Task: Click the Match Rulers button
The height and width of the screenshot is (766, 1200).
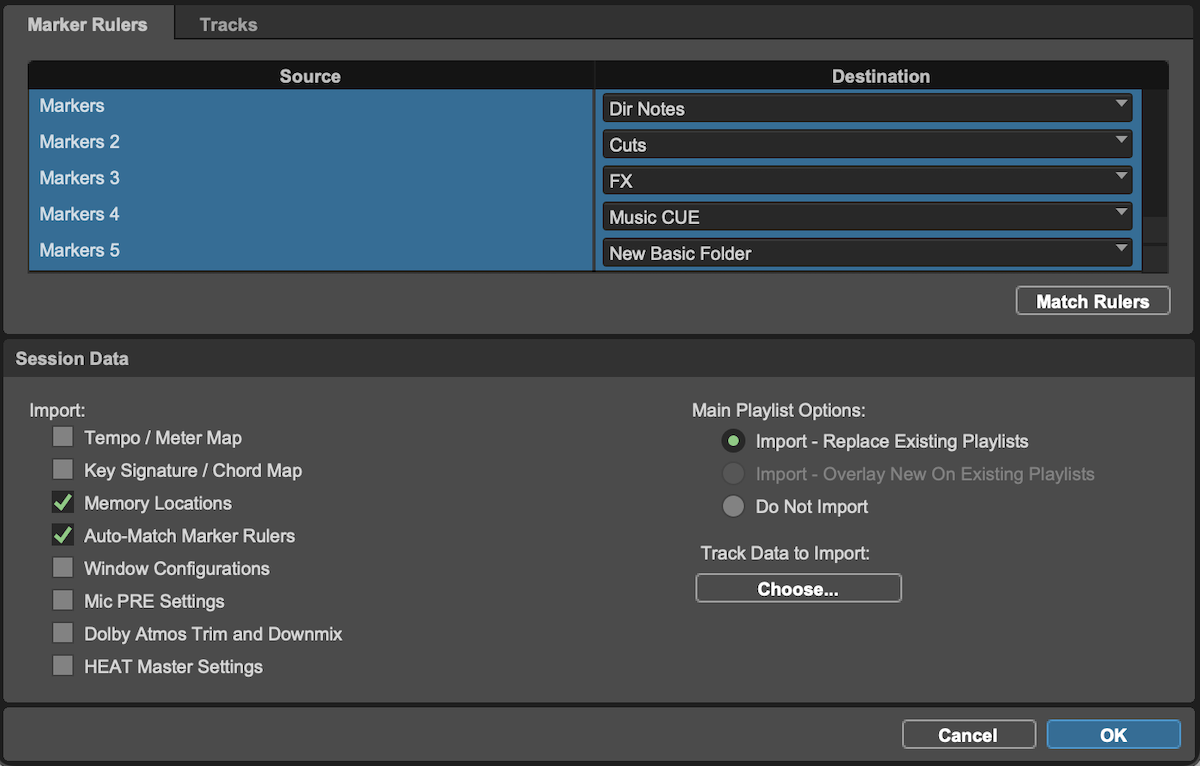Action: pyautogui.click(x=1092, y=300)
